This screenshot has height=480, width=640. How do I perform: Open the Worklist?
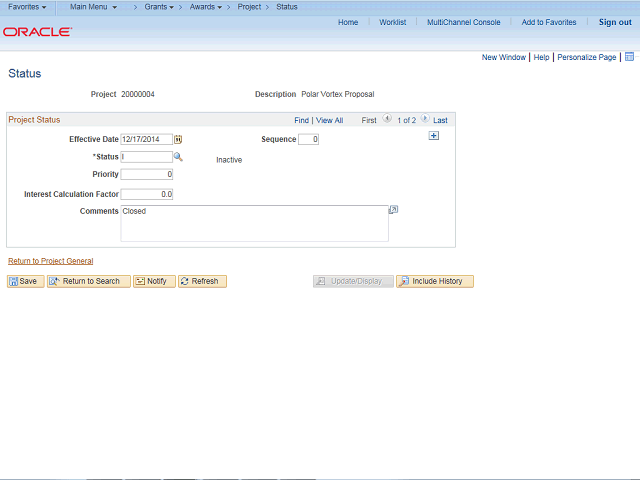click(x=393, y=22)
